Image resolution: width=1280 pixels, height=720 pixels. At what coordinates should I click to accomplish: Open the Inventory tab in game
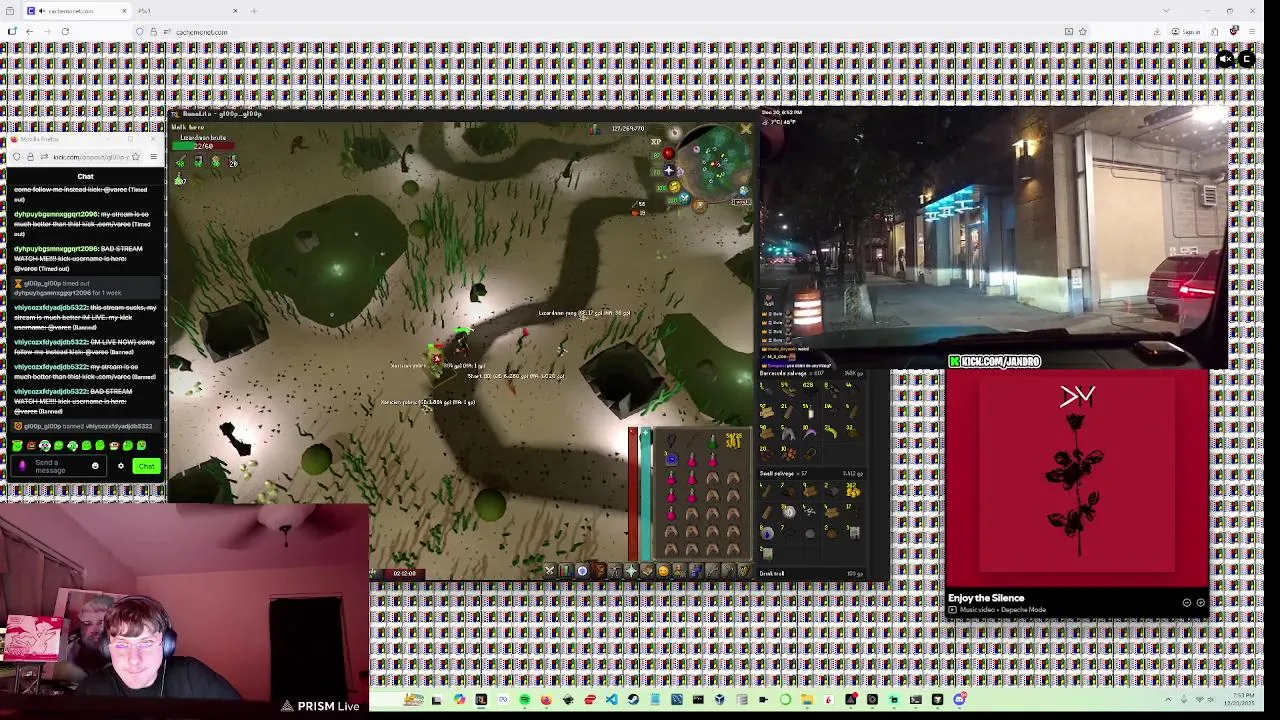click(x=598, y=571)
